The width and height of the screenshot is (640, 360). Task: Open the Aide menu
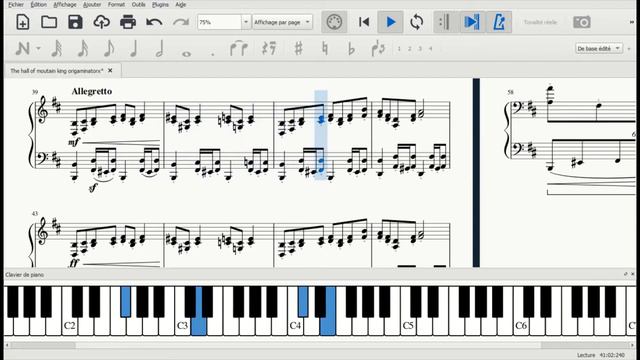[180, 4]
